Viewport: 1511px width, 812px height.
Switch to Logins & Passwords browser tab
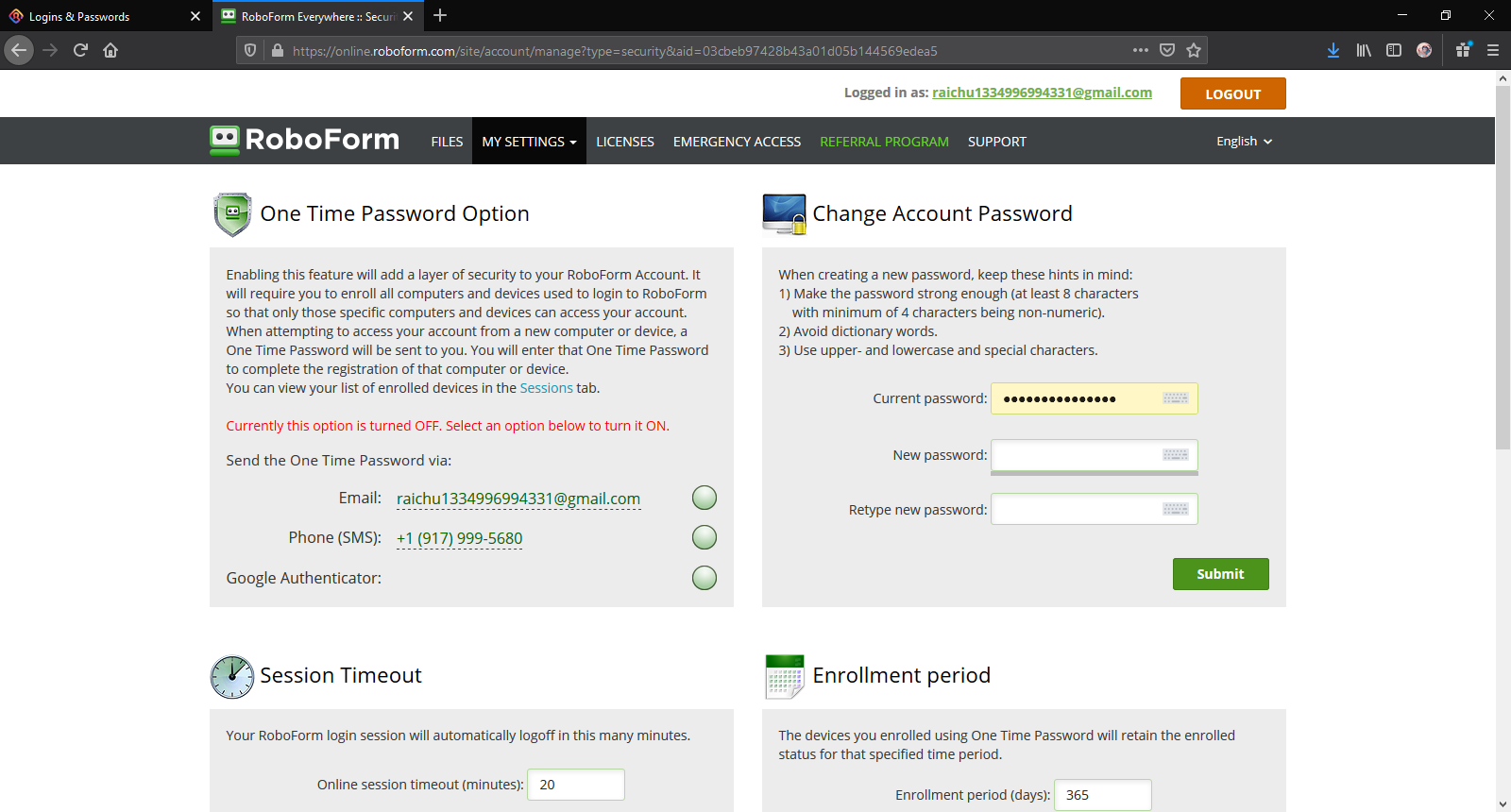tap(104, 16)
